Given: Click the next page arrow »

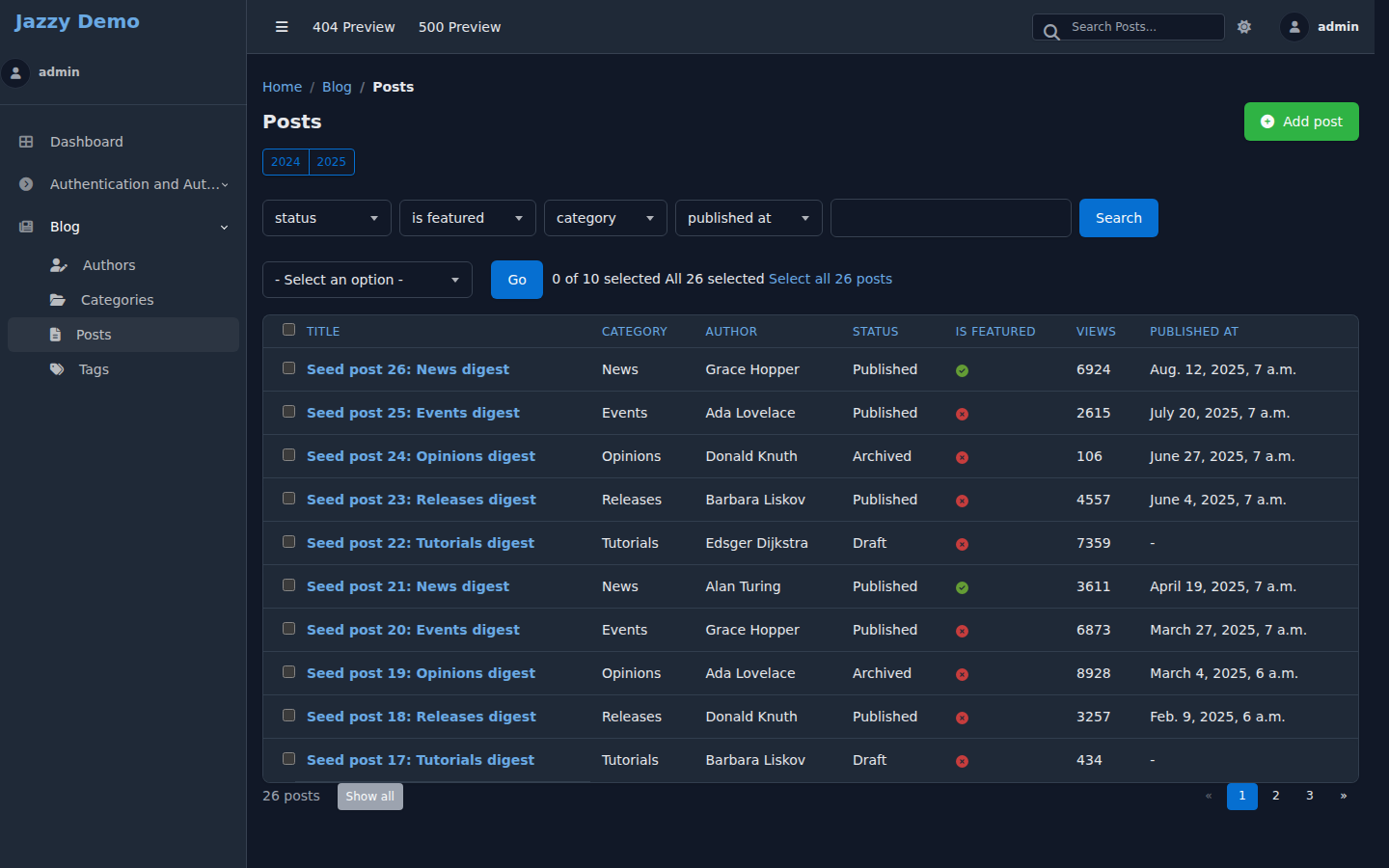Looking at the screenshot, I should [1344, 797].
